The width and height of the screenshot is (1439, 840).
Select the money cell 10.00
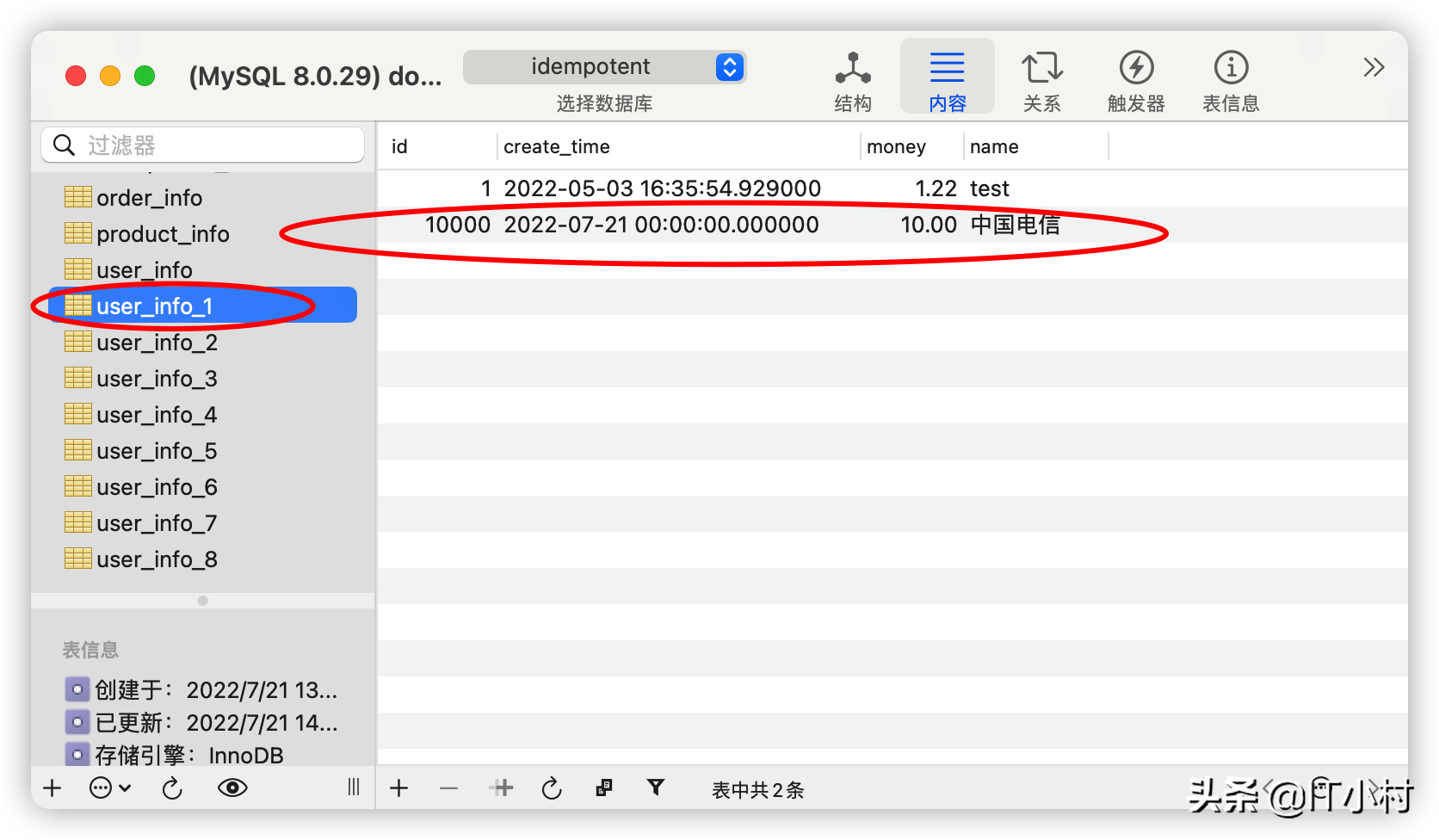[929, 225]
